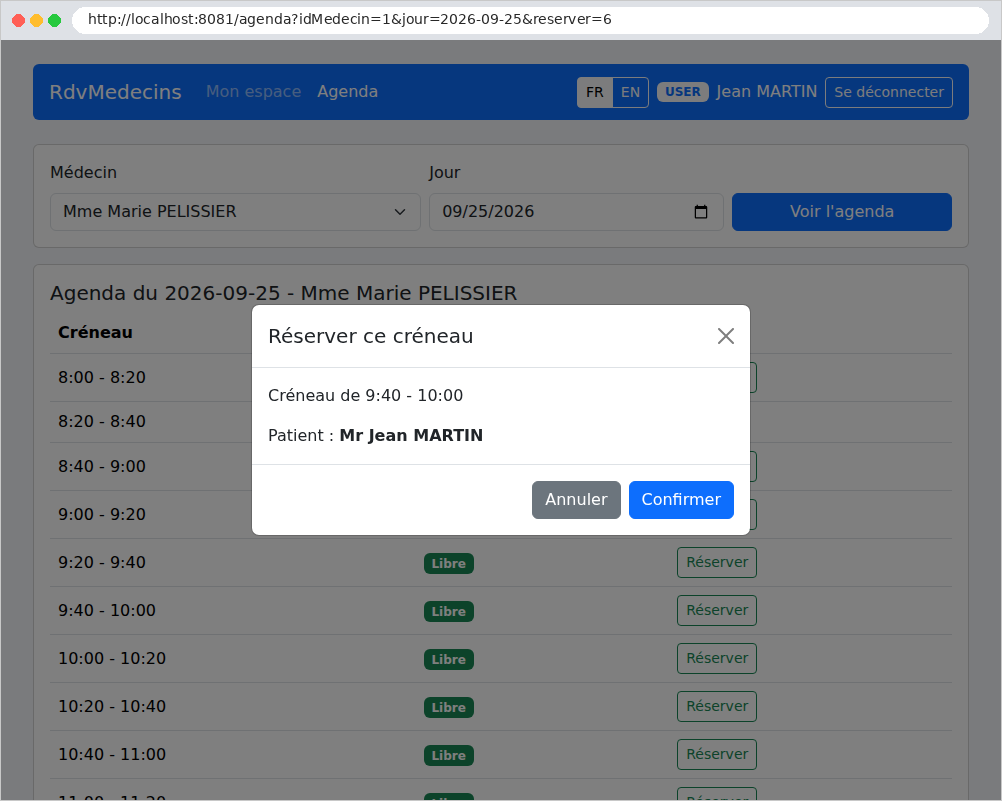Click the Créneau column header
Screen dimensions: 1002x801
point(95,332)
